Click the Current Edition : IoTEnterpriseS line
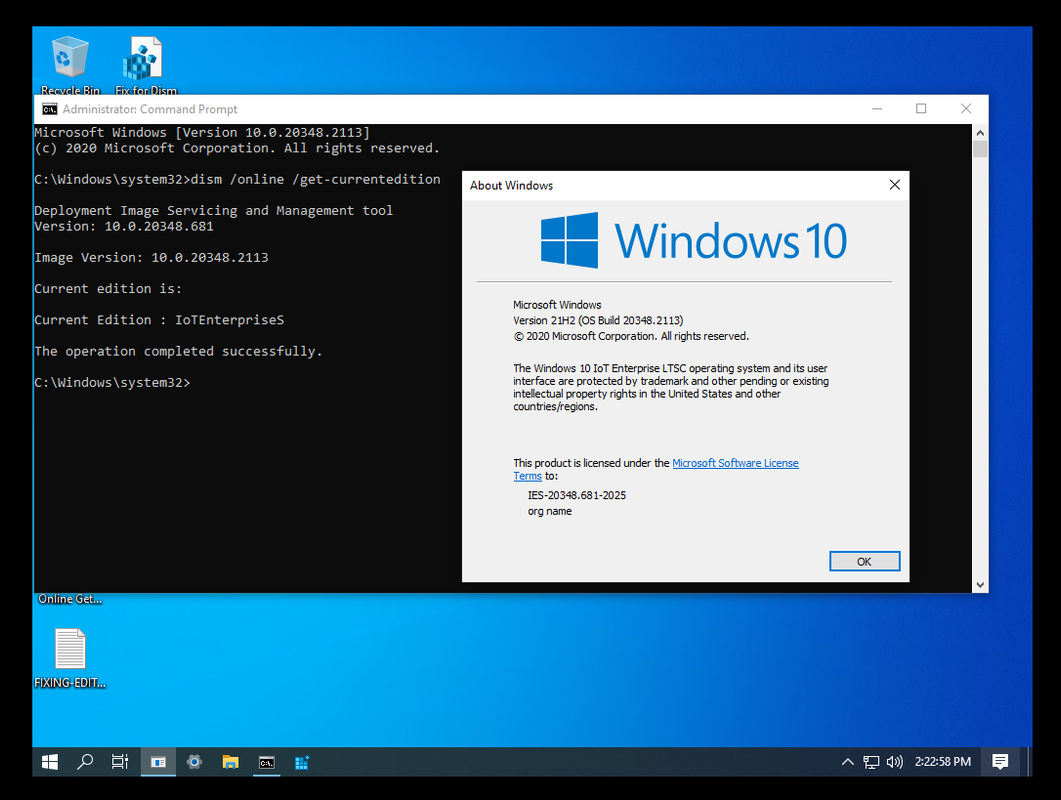The width and height of the screenshot is (1061, 800). [159, 320]
